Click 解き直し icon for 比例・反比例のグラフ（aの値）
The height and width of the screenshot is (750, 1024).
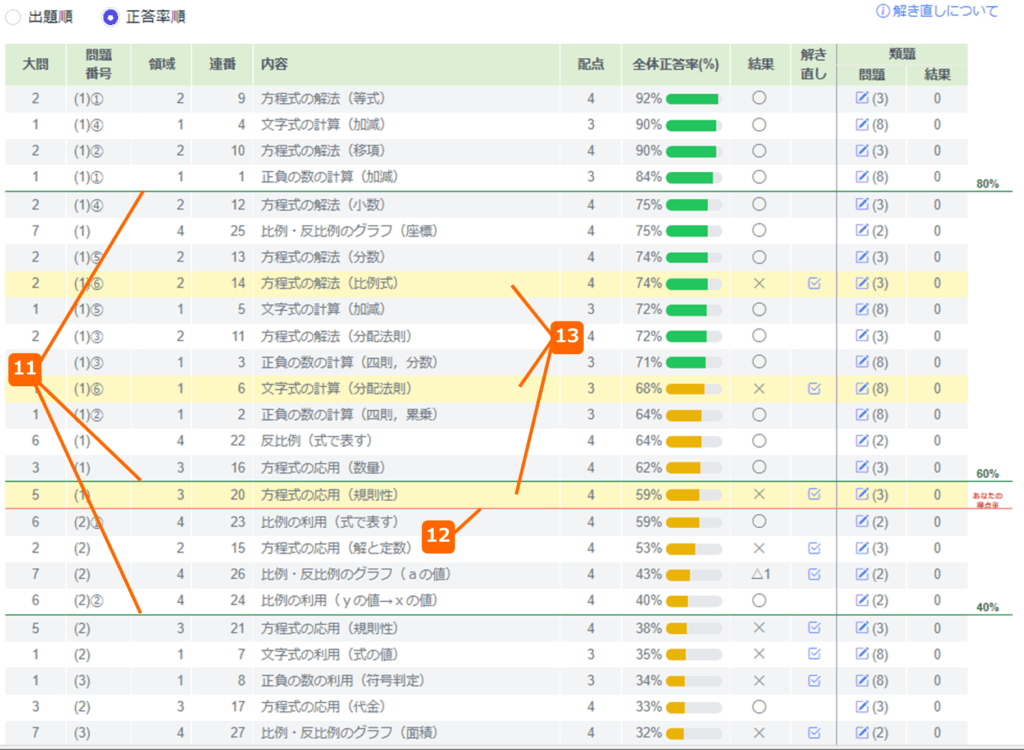814,574
